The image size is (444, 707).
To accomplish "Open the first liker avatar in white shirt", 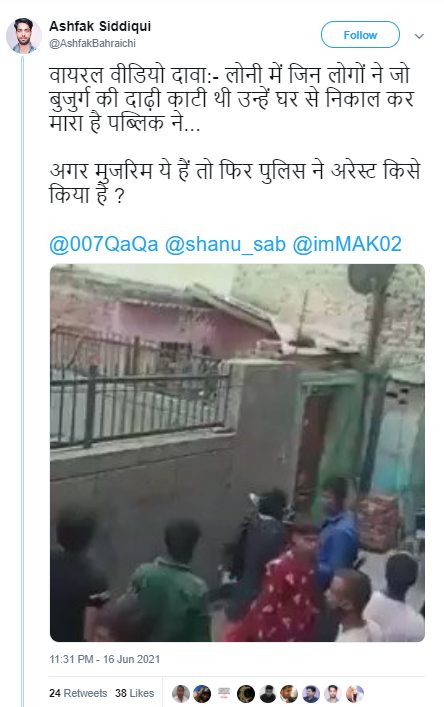I will [x=181, y=693].
